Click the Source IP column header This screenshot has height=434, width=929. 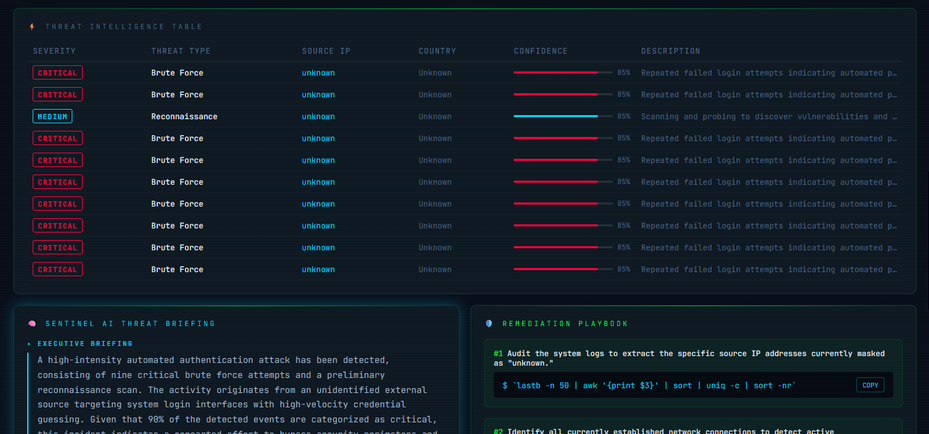point(326,51)
